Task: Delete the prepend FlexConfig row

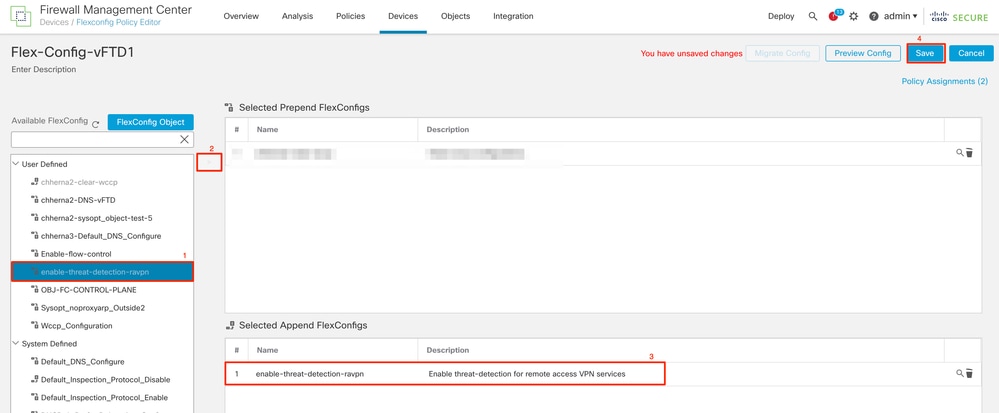Action: pyautogui.click(x=969, y=153)
